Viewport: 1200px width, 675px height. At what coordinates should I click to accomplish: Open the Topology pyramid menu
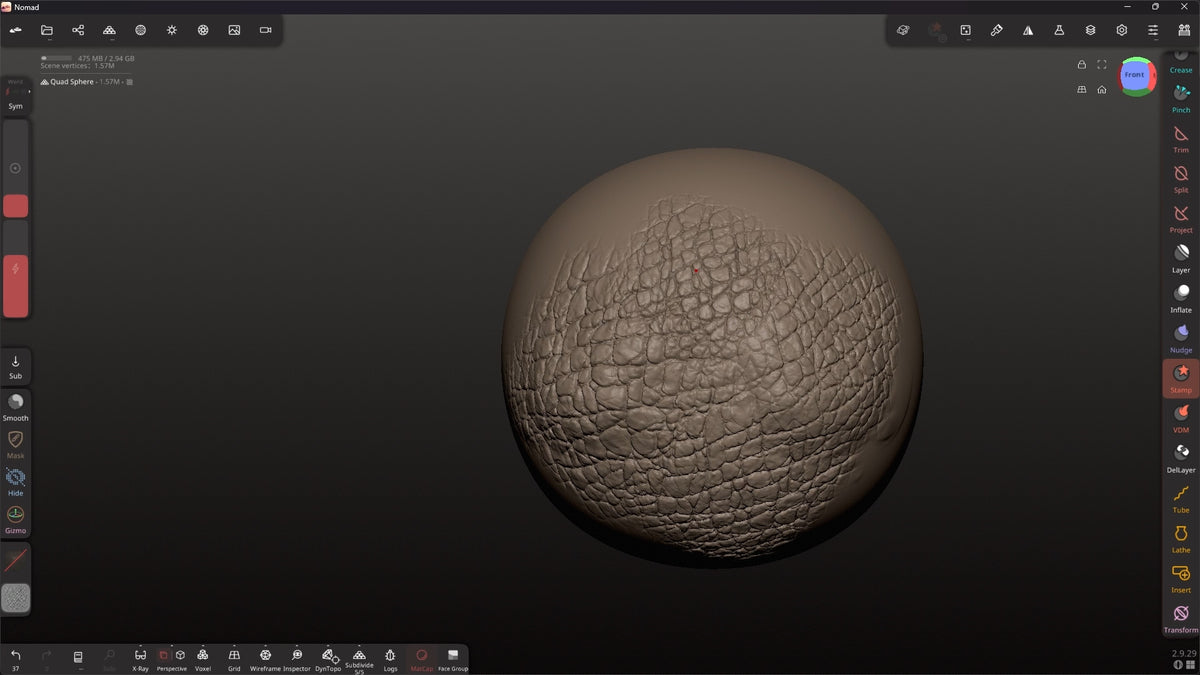(x=109, y=30)
